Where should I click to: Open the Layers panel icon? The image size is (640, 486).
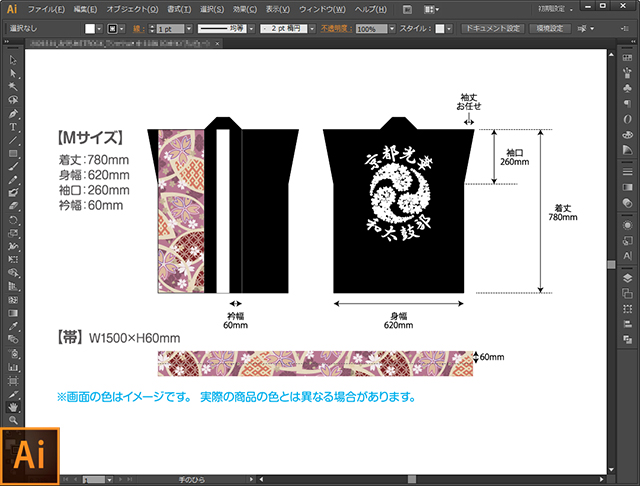(x=627, y=278)
